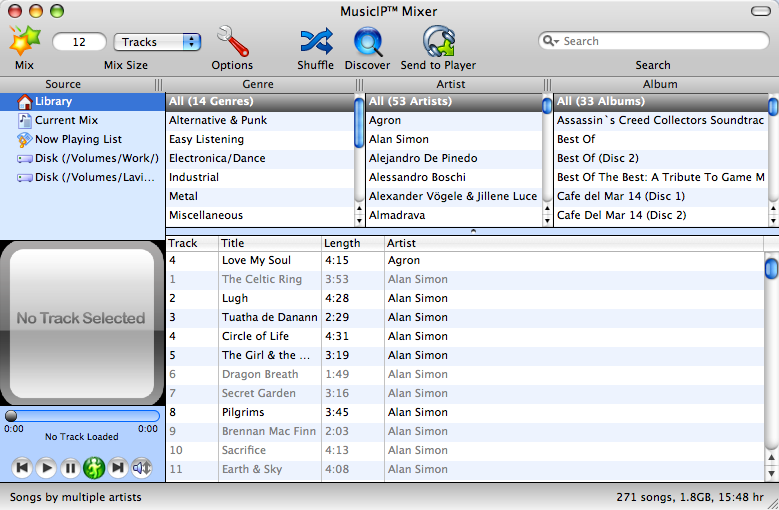
Task: Select All (33 Albums)
Action: click(x=661, y=101)
